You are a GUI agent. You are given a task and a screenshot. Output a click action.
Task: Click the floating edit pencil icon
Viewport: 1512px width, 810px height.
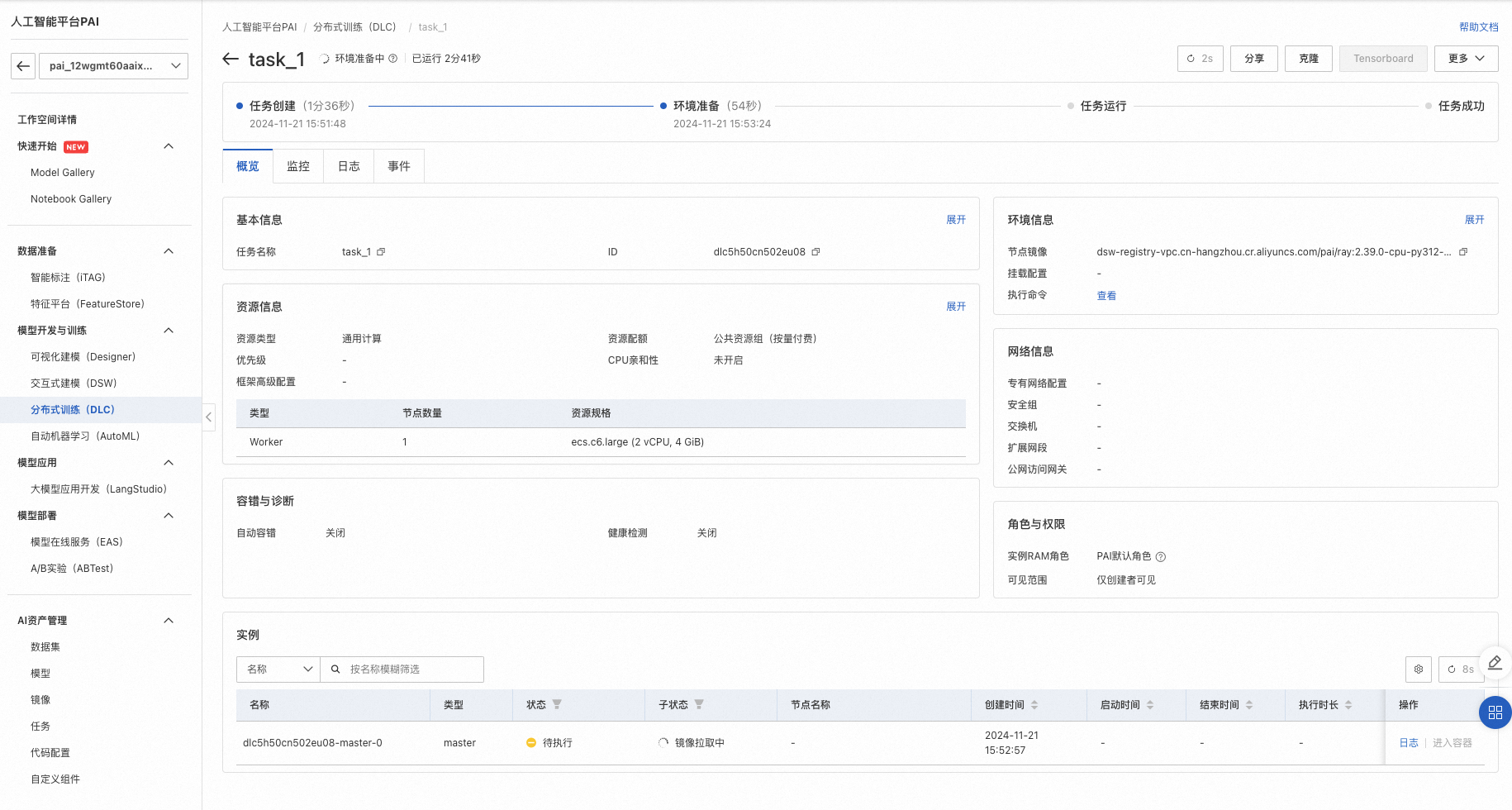pos(1495,663)
